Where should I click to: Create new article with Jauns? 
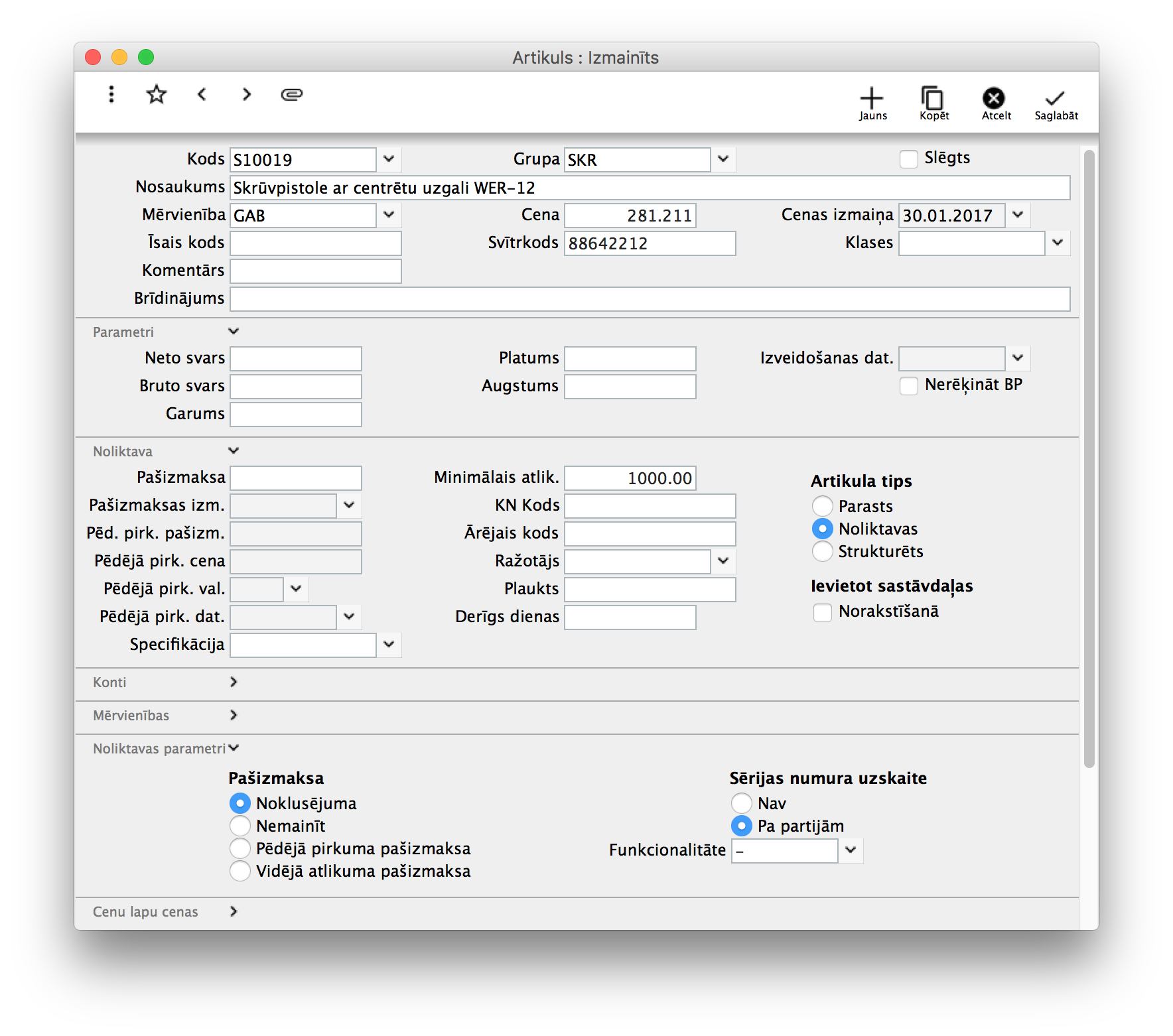[872, 103]
